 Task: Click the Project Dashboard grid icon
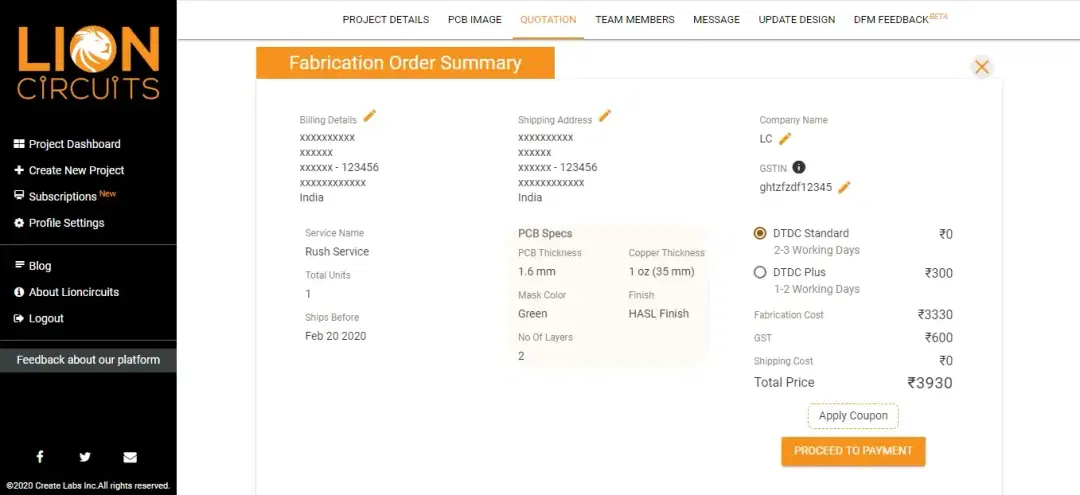click(19, 144)
